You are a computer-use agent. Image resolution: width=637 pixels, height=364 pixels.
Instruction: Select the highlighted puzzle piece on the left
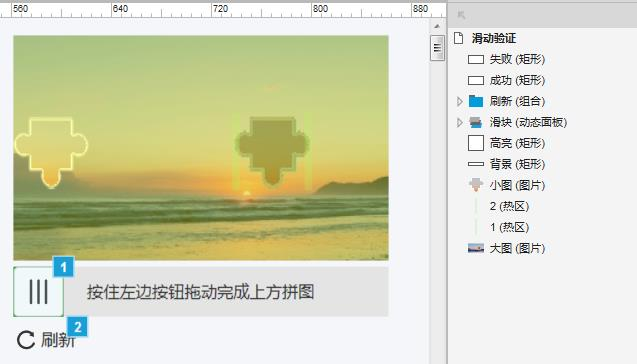pyautogui.click(x=51, y=152)
